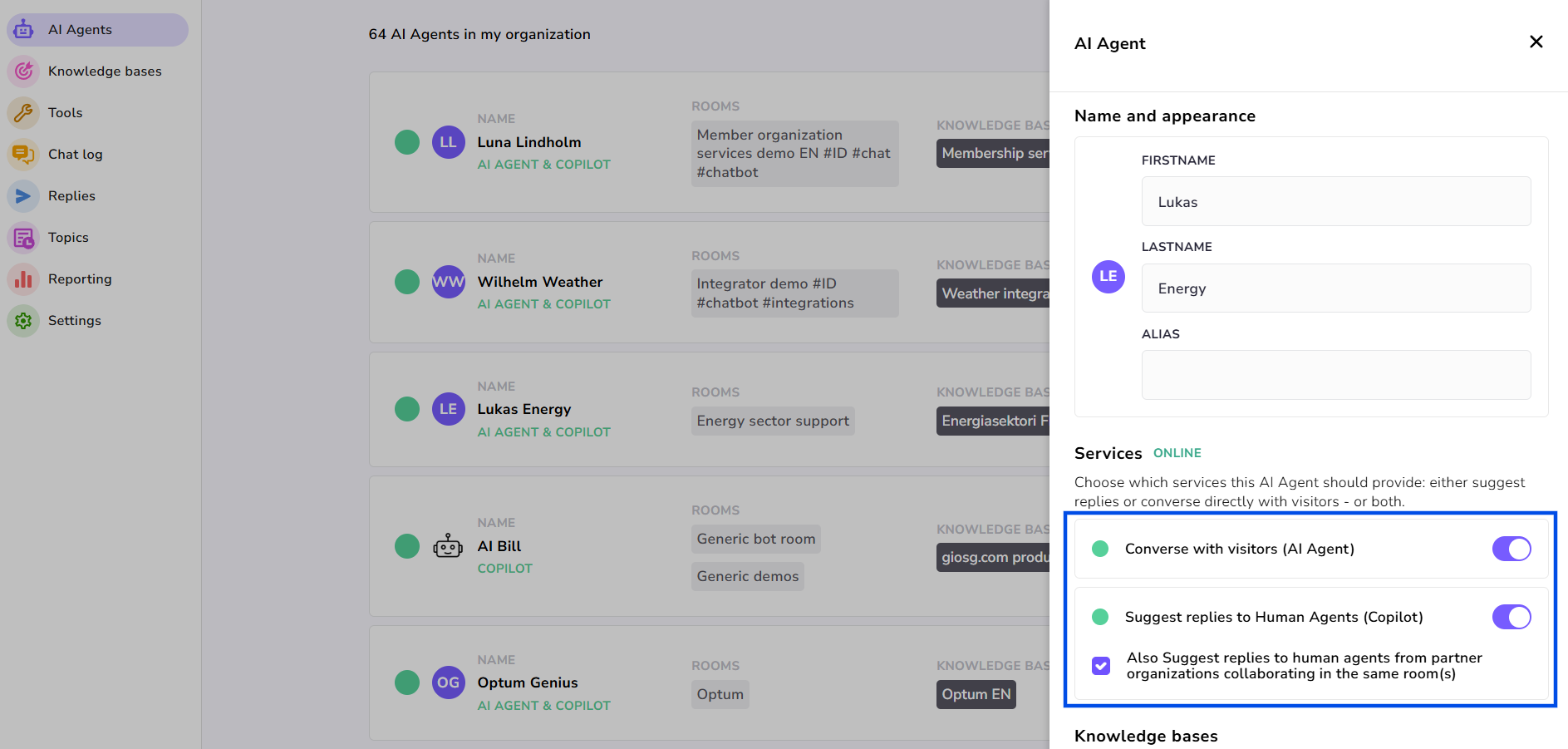Open the Chat log speech bubble icon

(x=23, y=155)
